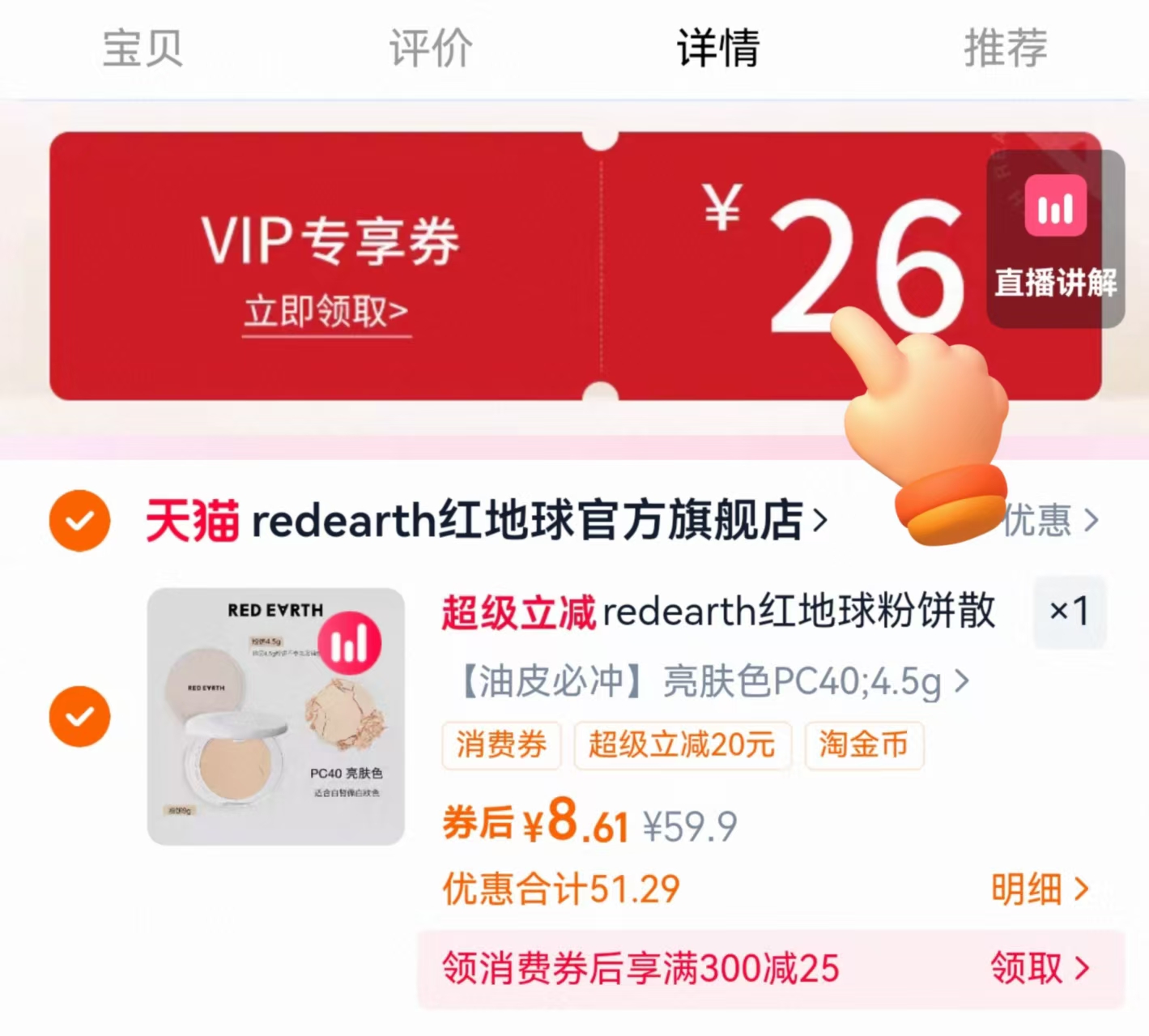The image size is (1149, 1036).
Task: Tap the 淘金币 tag
Action: click(x=864, y=744)
